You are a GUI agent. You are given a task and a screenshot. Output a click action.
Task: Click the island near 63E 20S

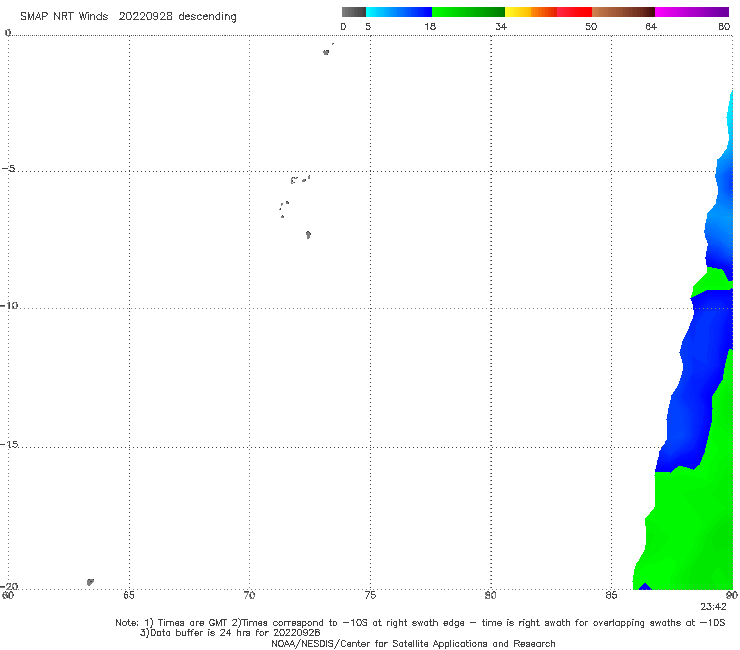click(90, 582)
